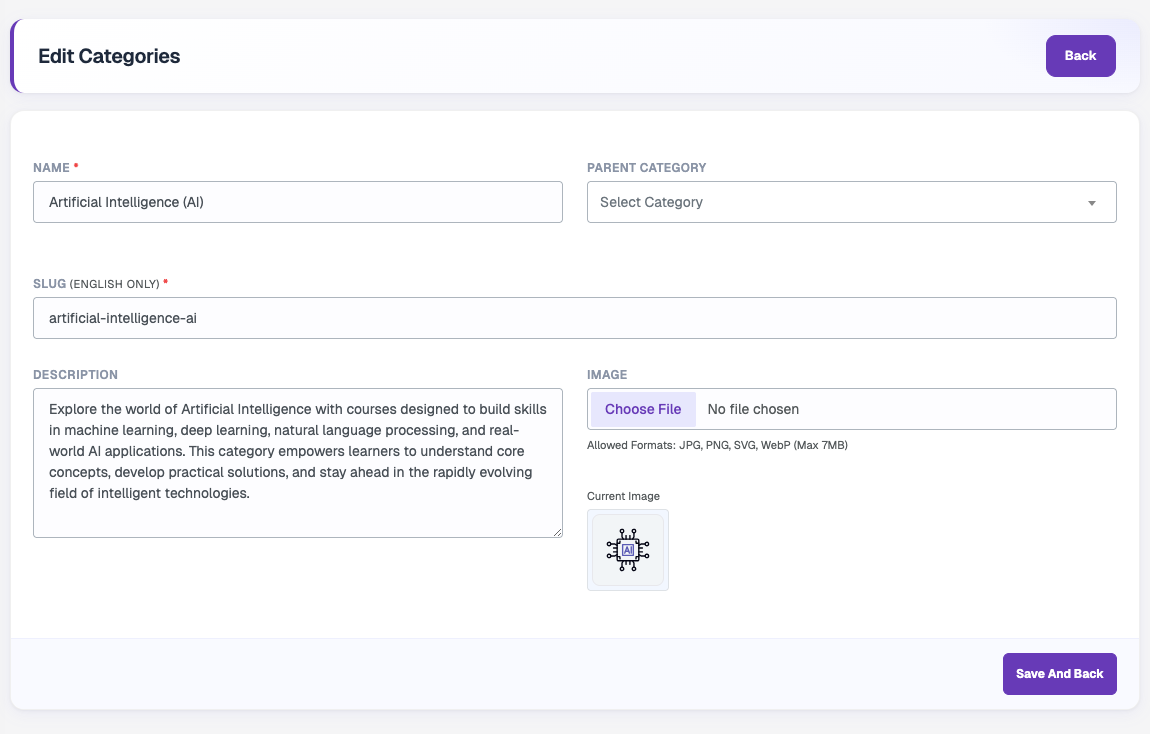Click the 'Current Image' label

623,496
